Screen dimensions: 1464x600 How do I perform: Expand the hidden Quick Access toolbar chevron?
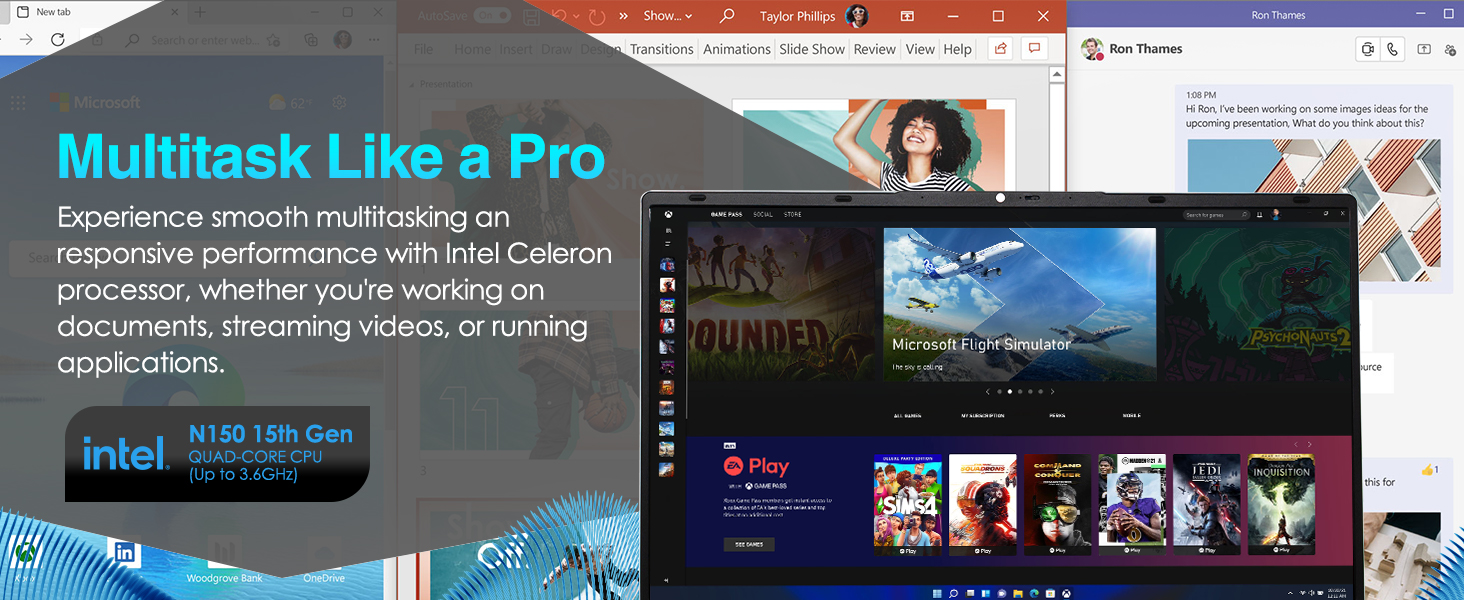click(624, 16)
